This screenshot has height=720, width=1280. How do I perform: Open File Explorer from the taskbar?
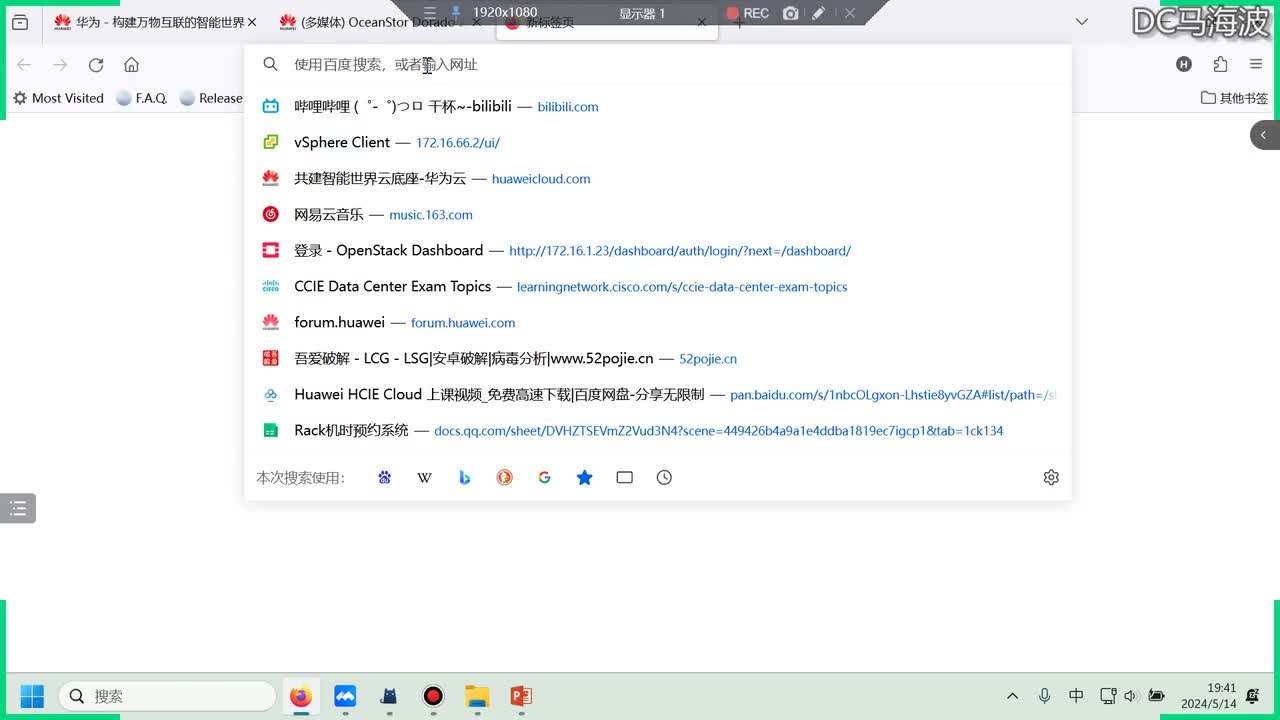(477, 696)
